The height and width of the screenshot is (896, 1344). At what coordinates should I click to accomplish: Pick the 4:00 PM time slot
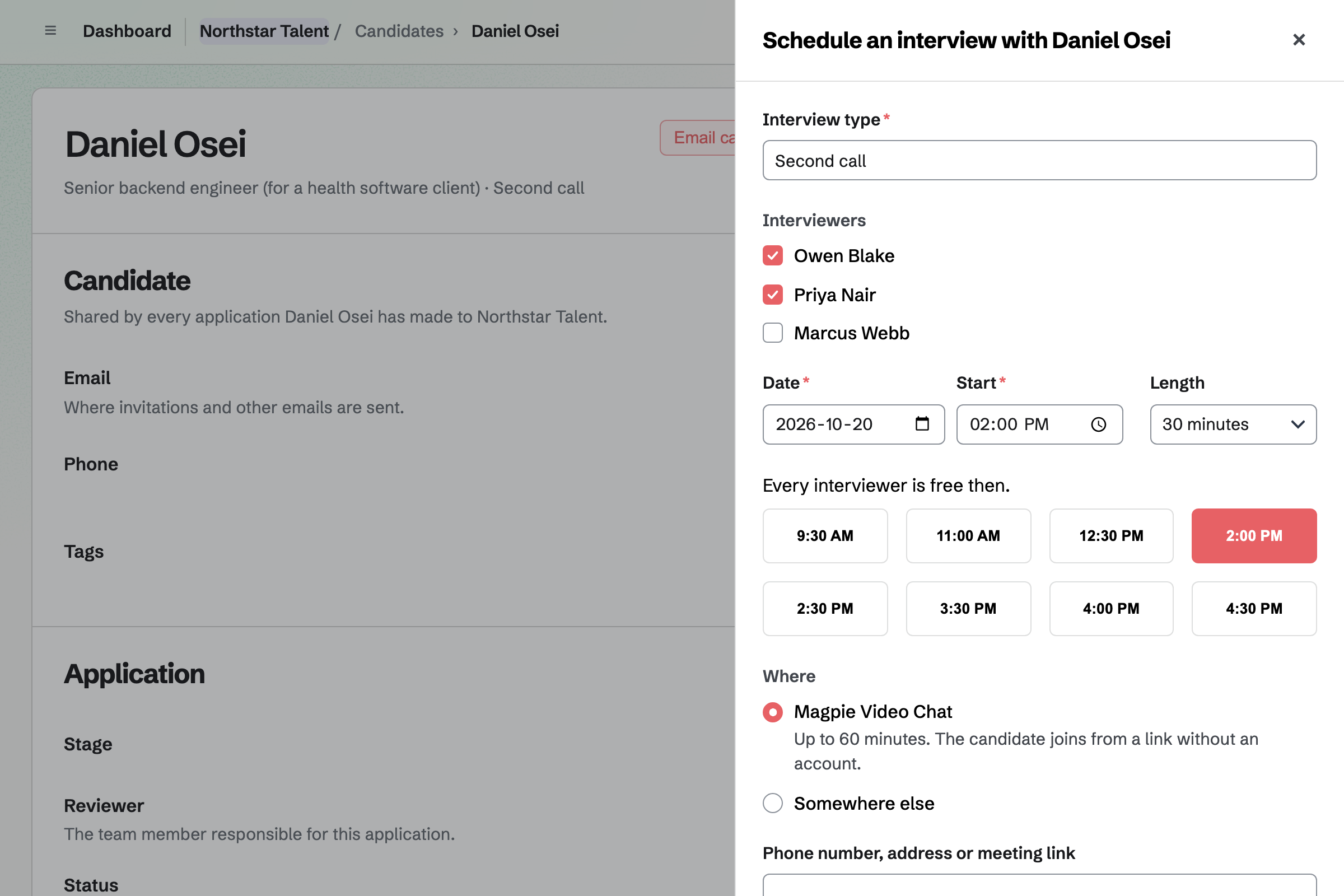pos(1112,609)
